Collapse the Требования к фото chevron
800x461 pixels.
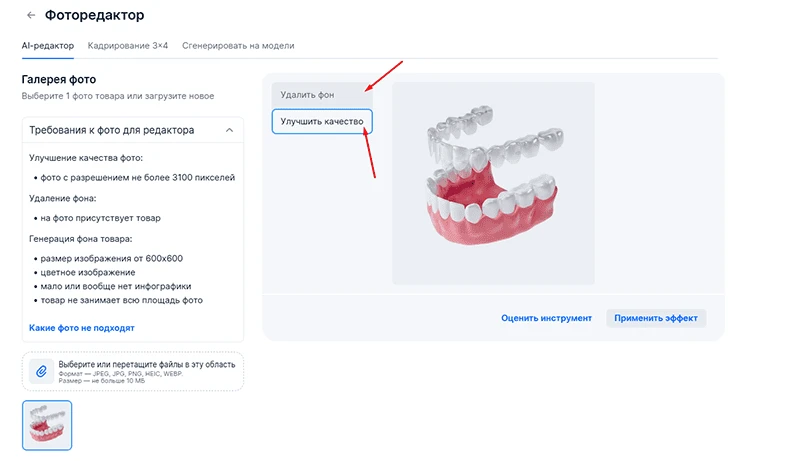(x=230, y=130)
